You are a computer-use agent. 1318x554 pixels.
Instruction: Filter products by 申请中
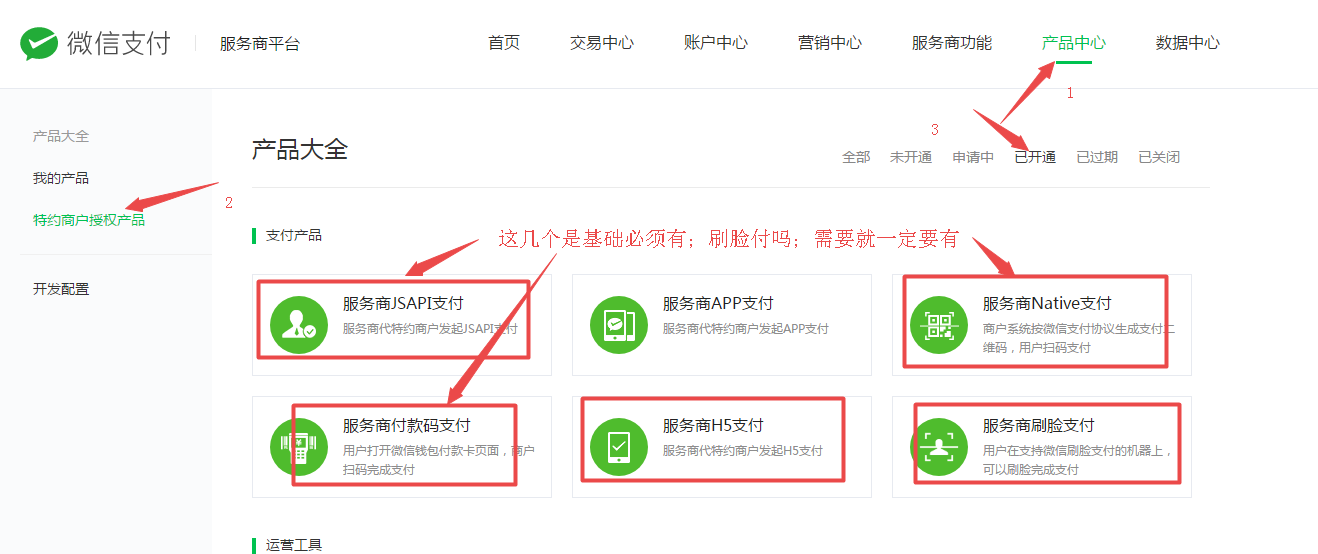point(973,157)
